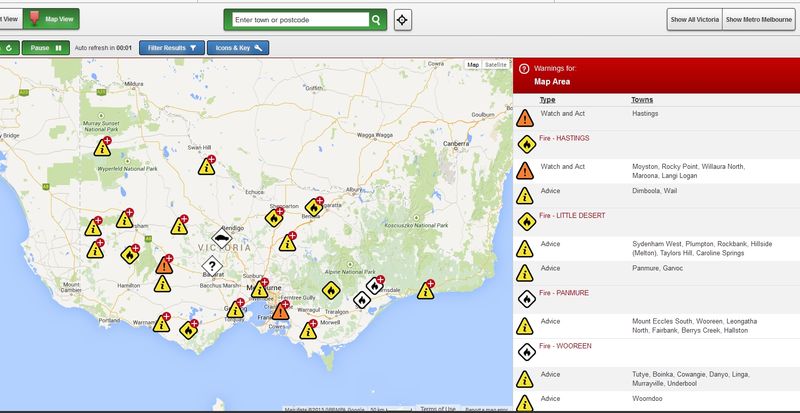Click the towns text Dimboola, Wail

tap(655, 191)
